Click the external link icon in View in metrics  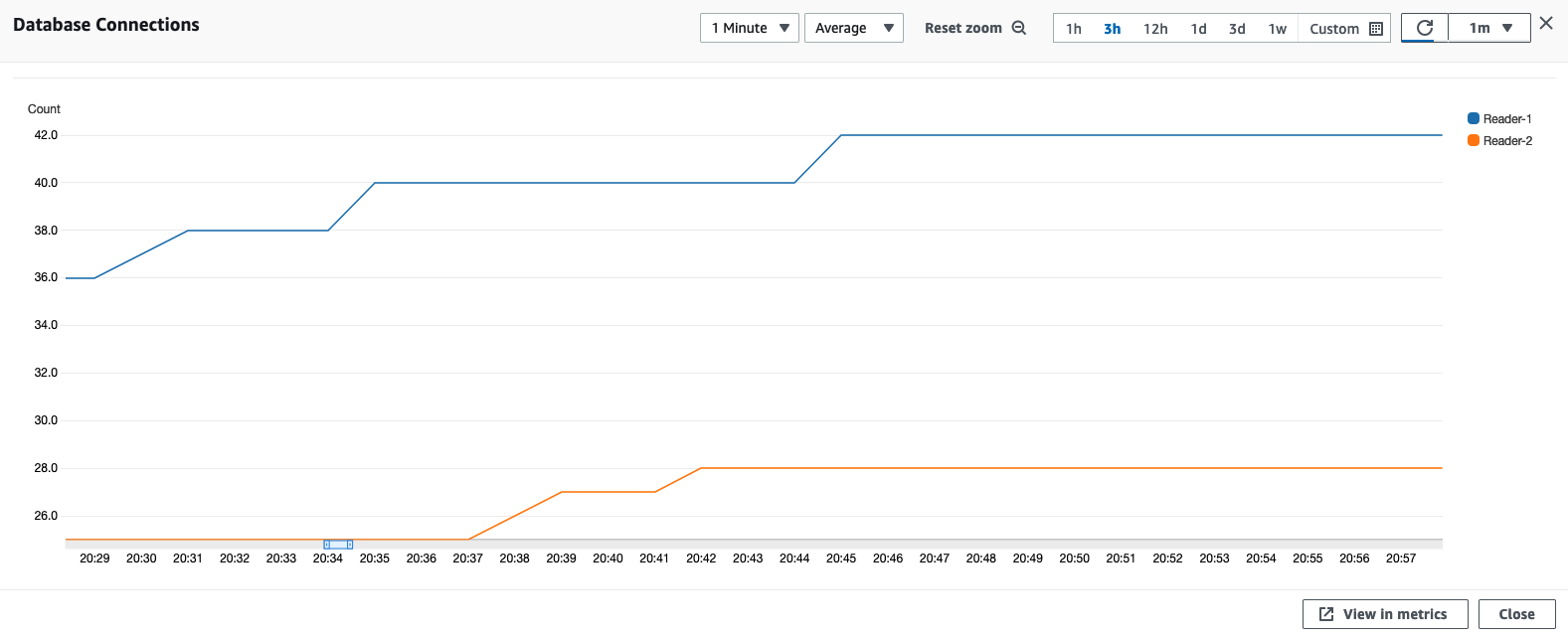pyautogui.click(x=1326, y=614)
